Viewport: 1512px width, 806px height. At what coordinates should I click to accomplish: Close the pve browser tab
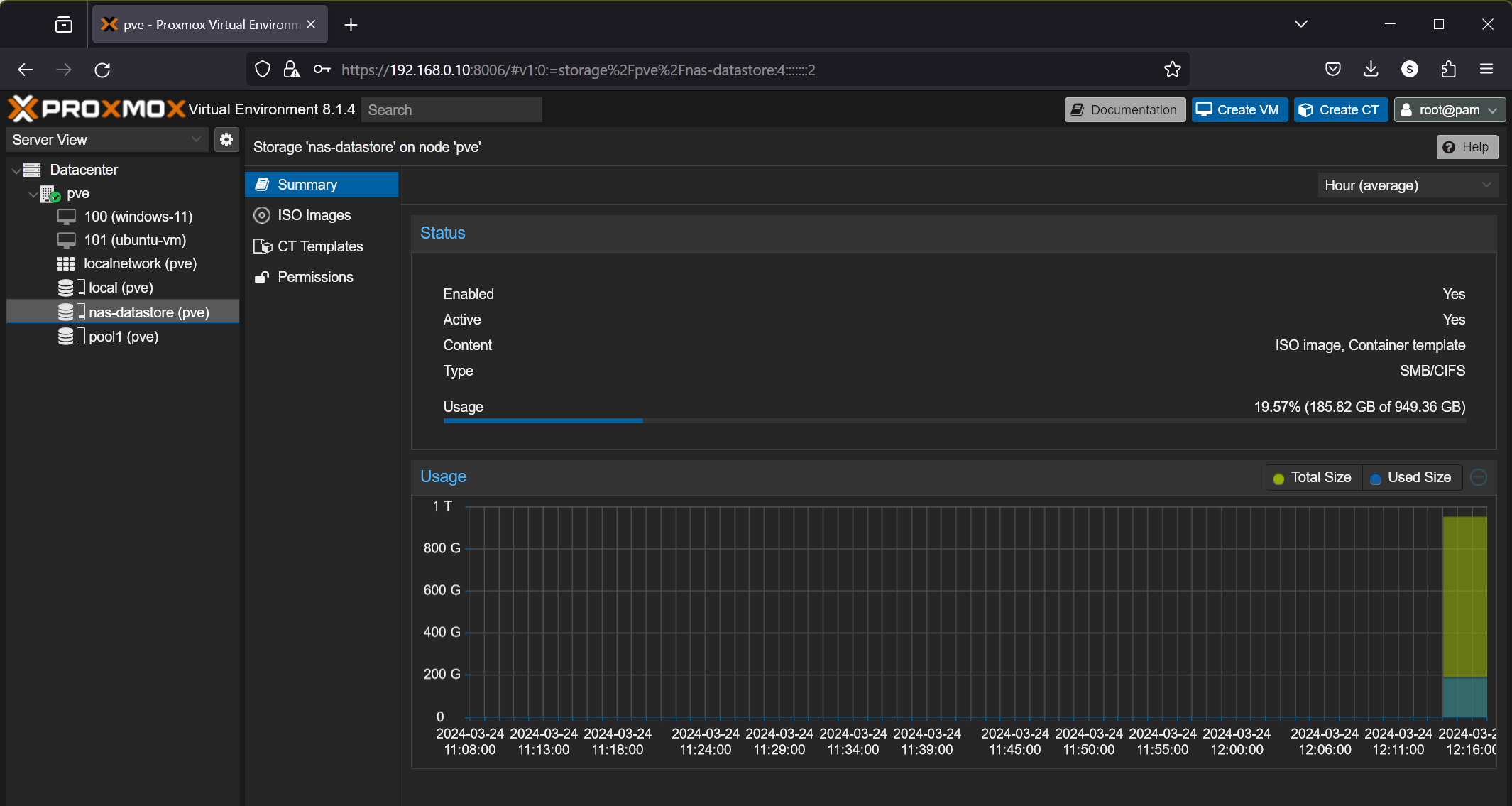311,24
